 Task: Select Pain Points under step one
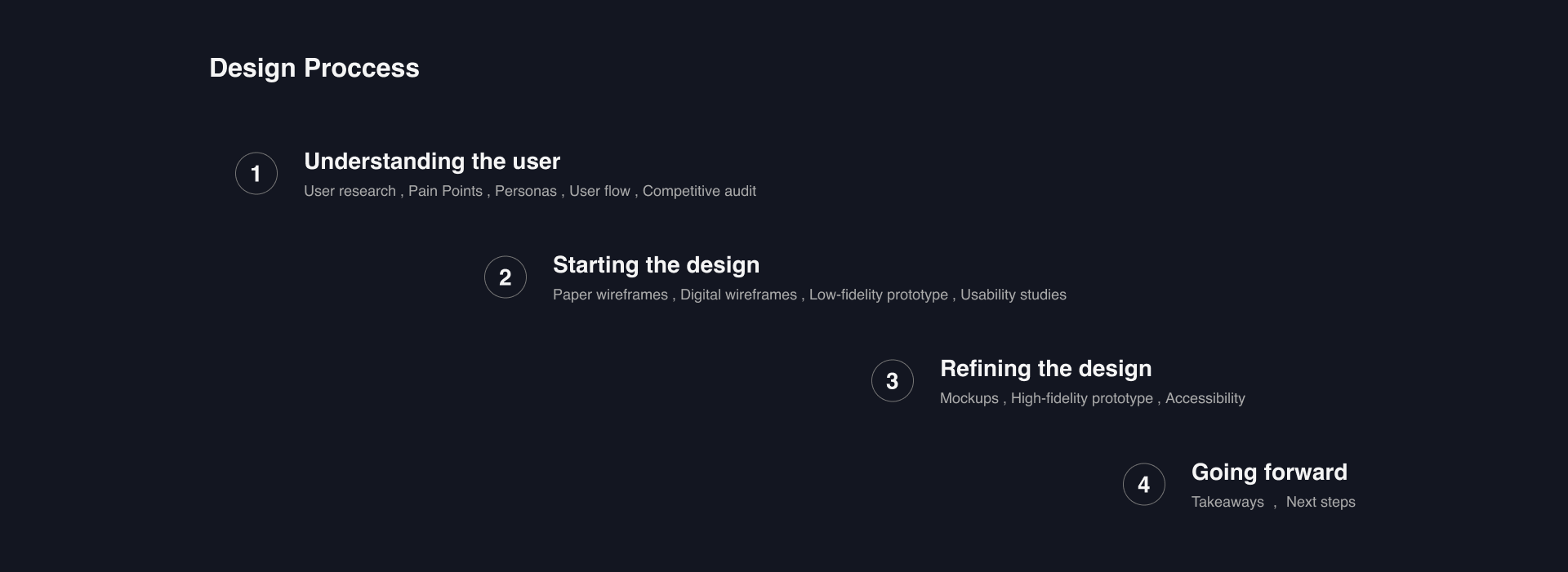pyautogui.click(x=445, y=191)
